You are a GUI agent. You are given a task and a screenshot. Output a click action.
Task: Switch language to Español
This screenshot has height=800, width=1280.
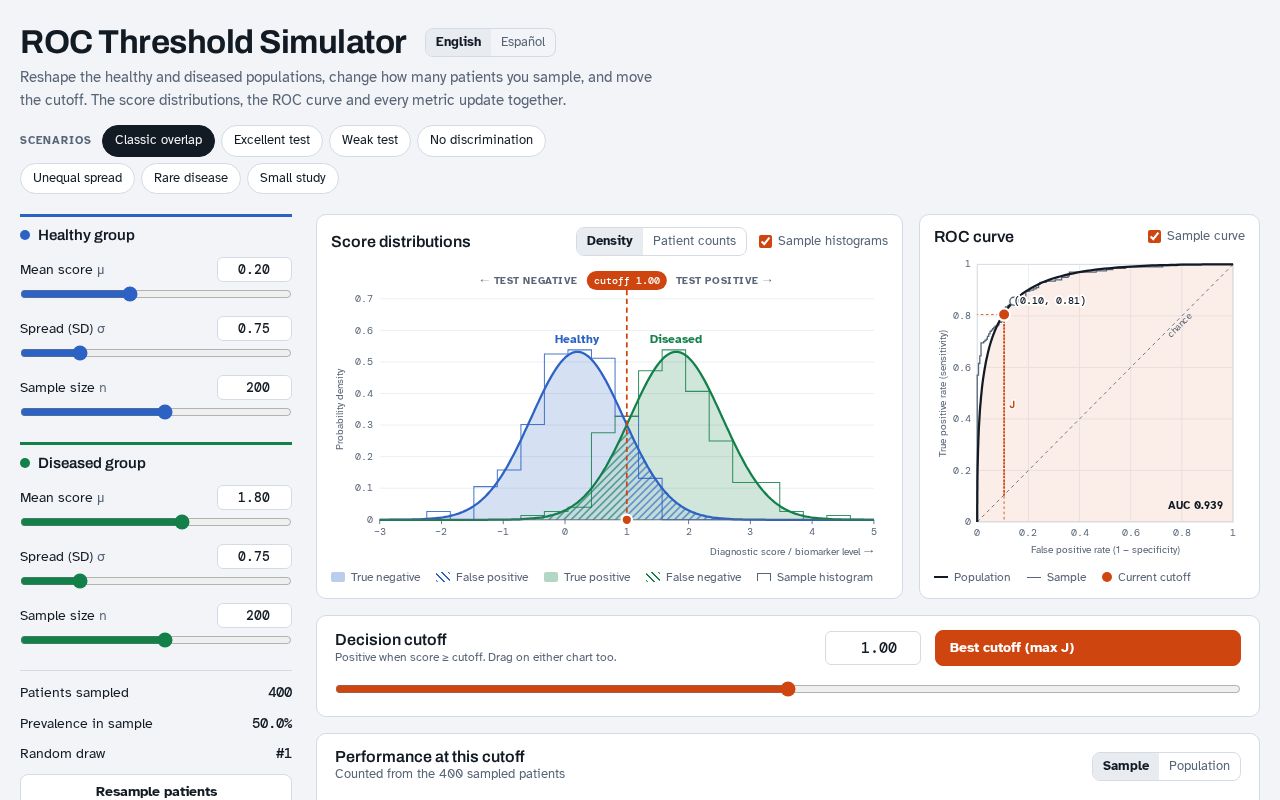pyautogui.click(x=523, y=42)
